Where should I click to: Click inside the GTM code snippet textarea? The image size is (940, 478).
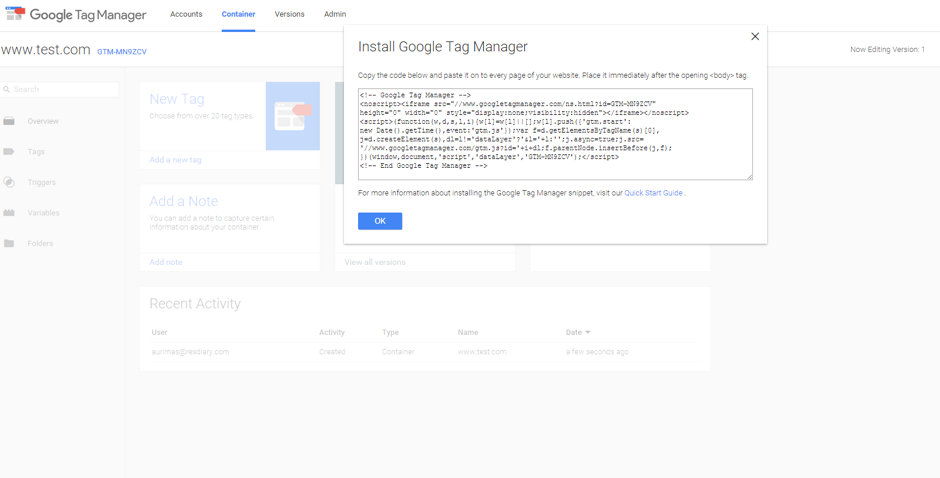tap(555, 134)
